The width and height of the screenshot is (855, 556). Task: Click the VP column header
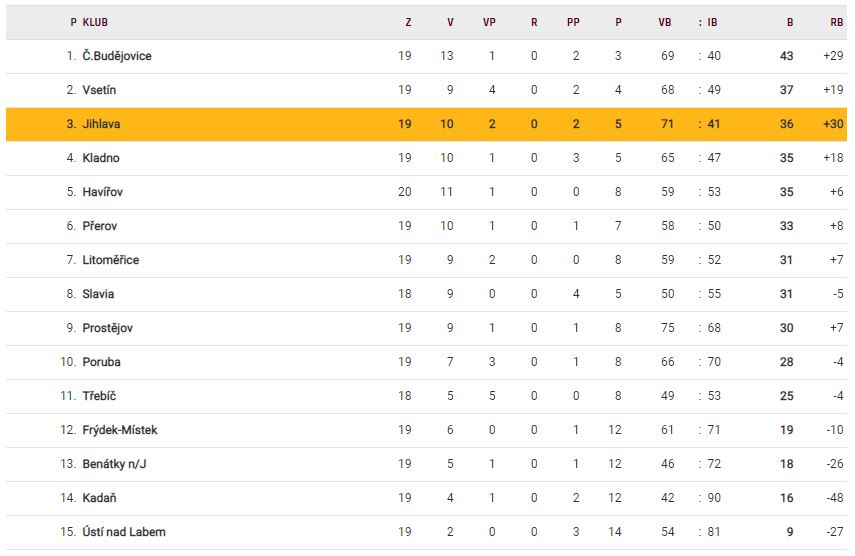point(489,22)
